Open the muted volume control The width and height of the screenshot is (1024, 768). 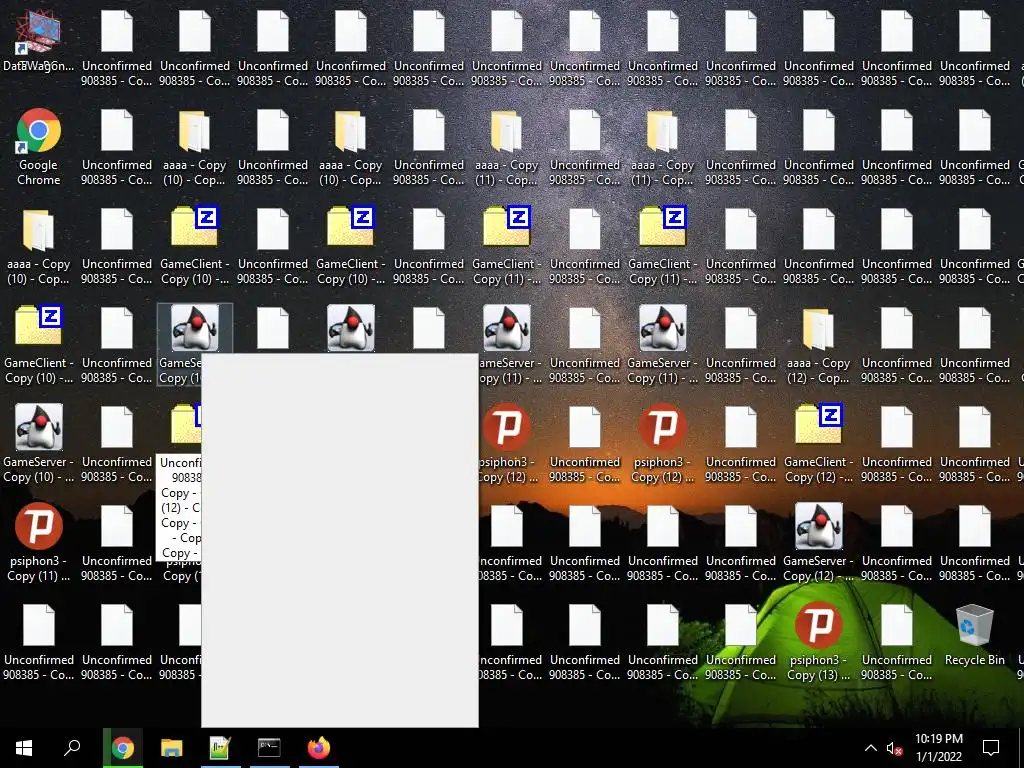click(x=894, y=748)
